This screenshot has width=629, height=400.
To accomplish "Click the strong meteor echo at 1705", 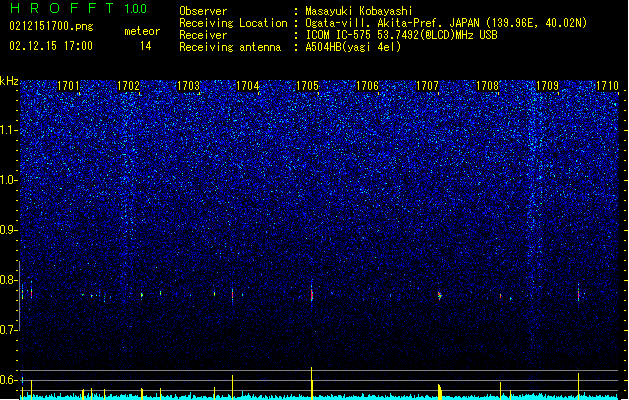I will pos(312,294).
